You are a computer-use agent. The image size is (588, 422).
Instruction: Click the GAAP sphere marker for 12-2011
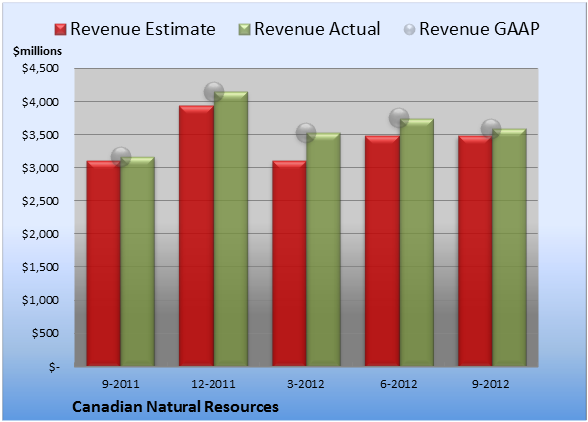[214, 92]
